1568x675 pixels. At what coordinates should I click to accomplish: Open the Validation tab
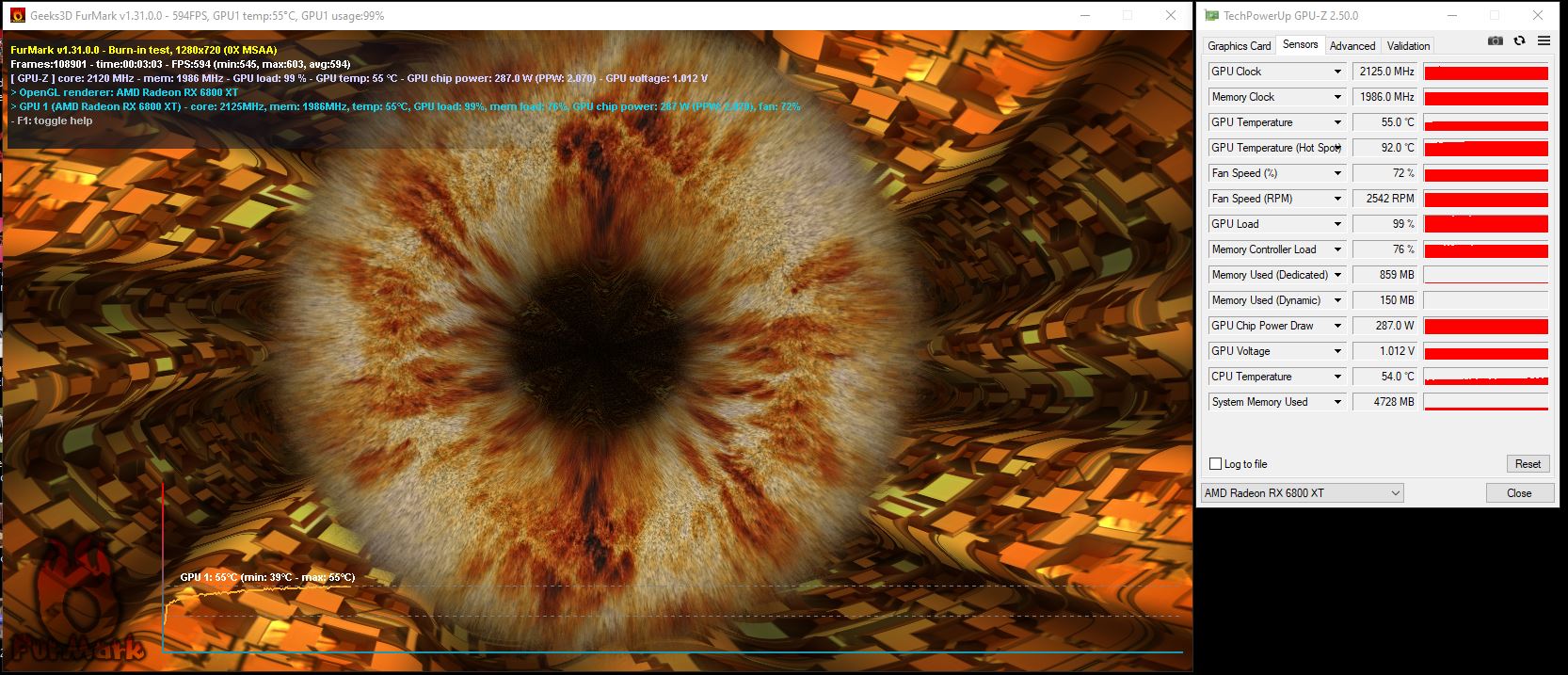coord(1408,45)
